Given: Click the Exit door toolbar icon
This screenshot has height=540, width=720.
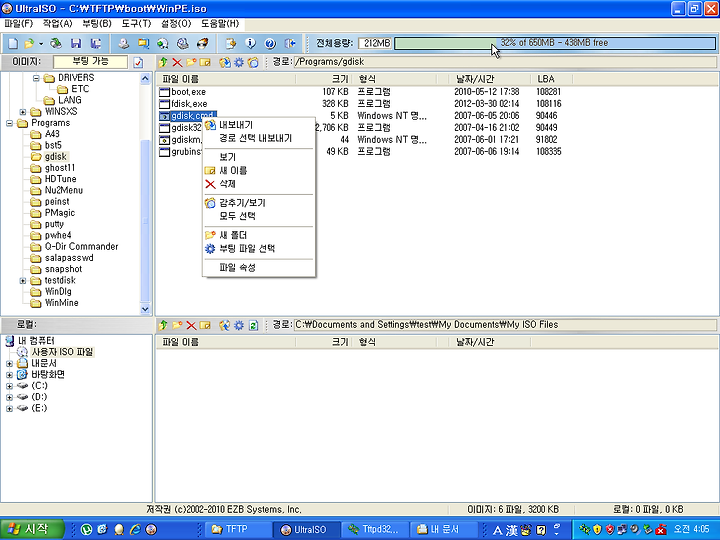Looking at the screenshot, I should pos(290,44).
